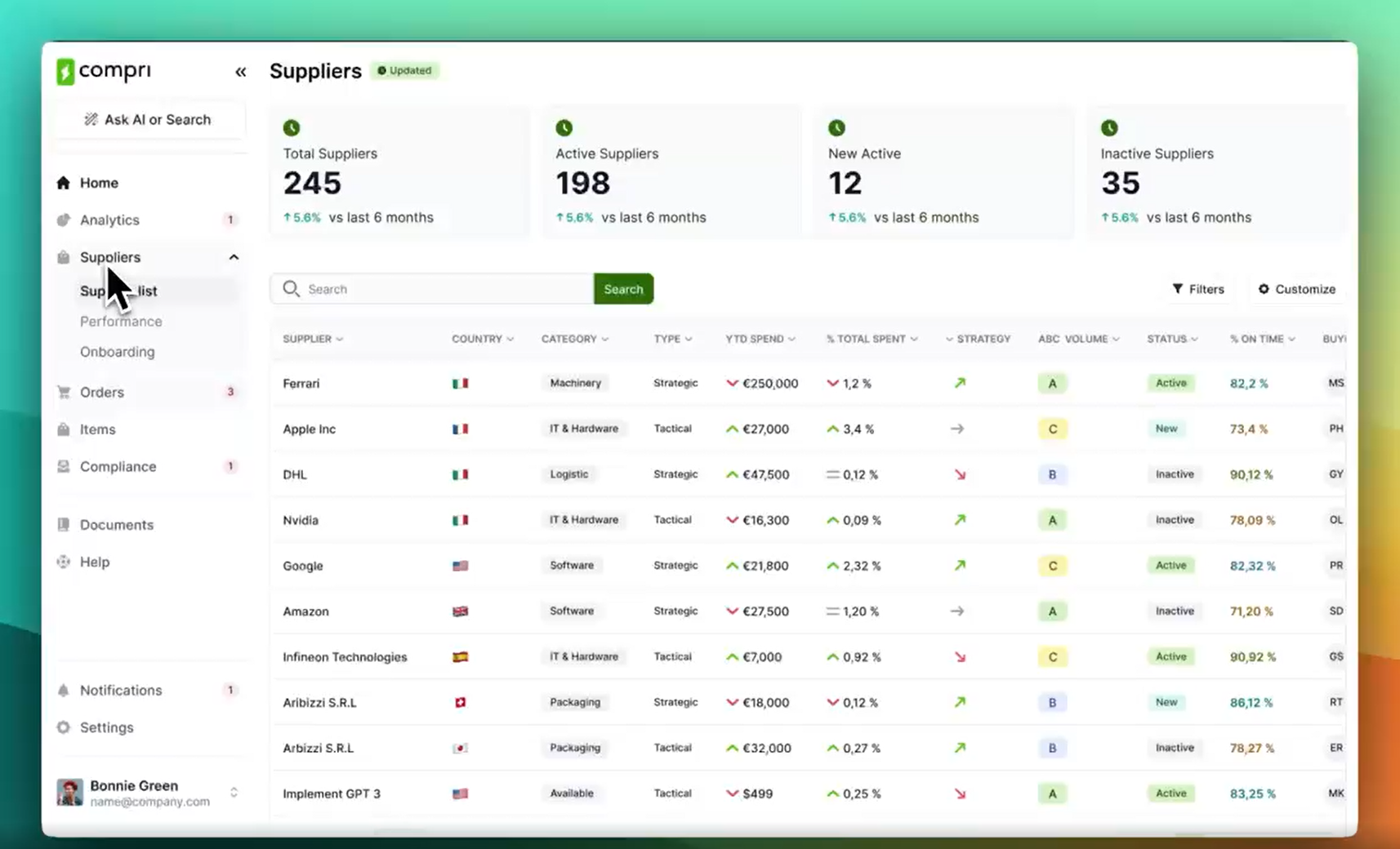The width and height of the screenshot is (1400, 849).
Task: Click the Items bag icon
Action: [64, 429]
